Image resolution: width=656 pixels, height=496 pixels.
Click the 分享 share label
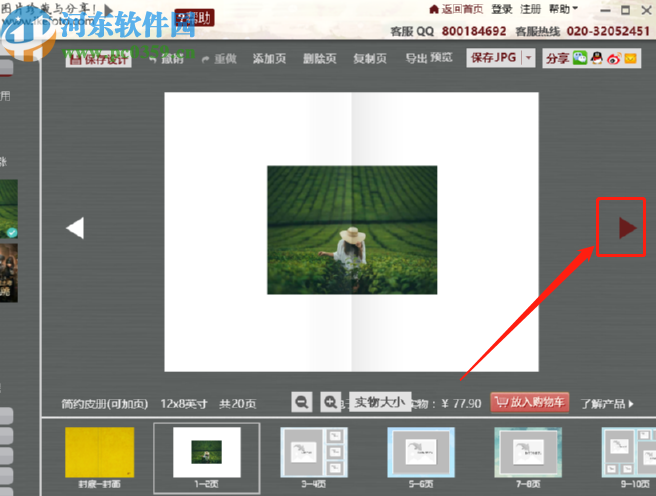(557, 59)
